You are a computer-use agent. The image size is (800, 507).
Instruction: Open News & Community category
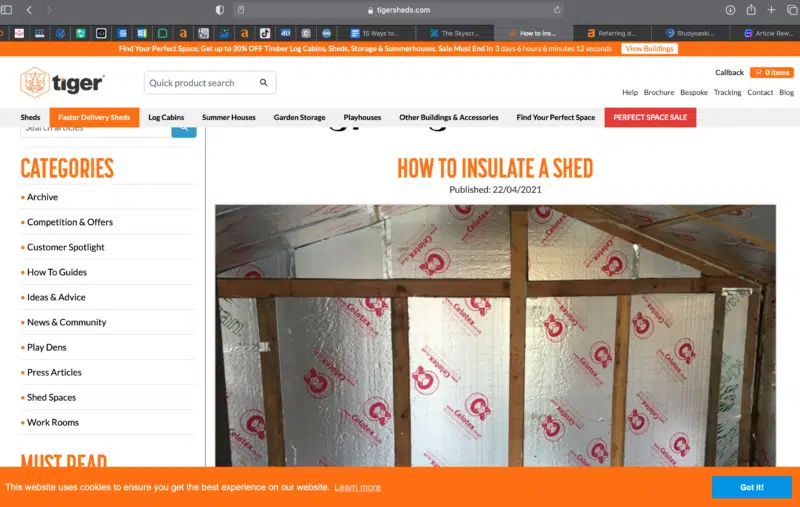(x=66, y=322)
